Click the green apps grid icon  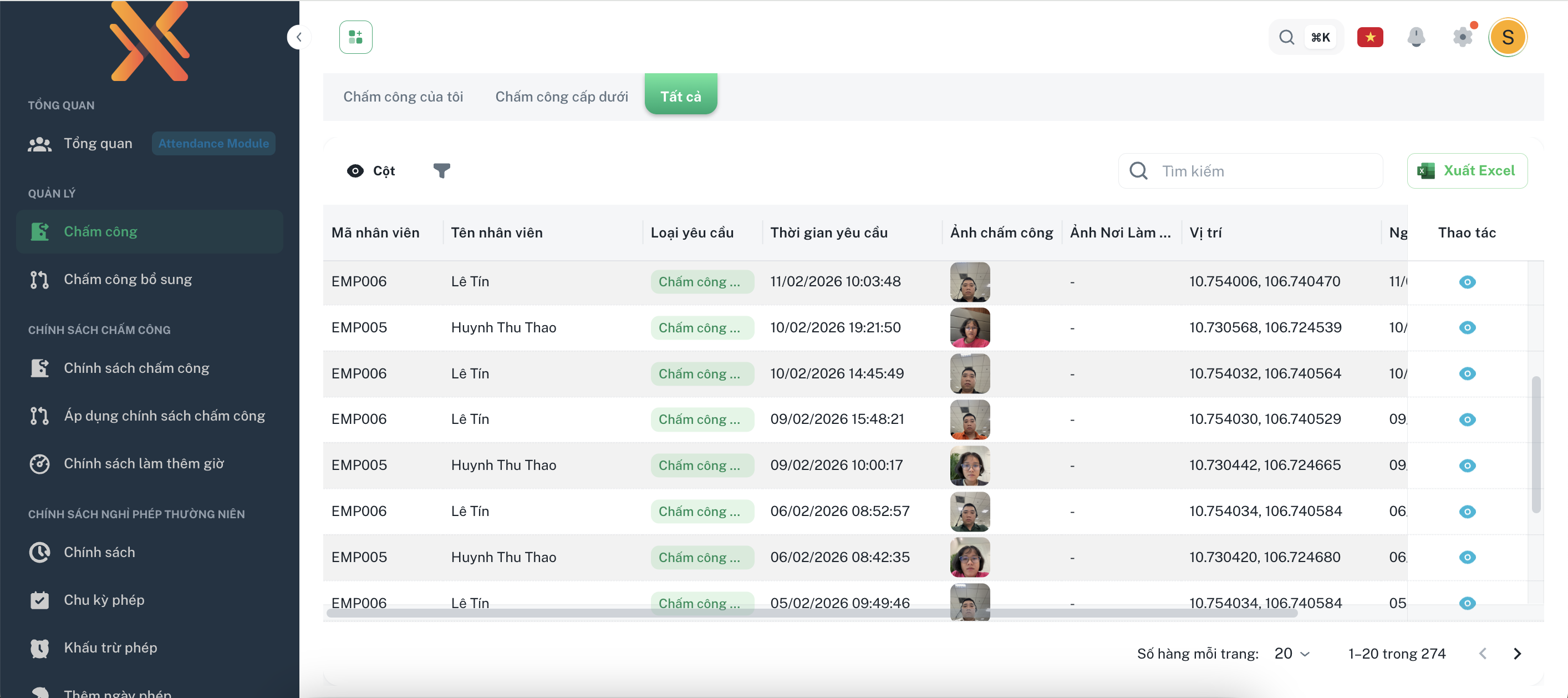pos(355,37)
